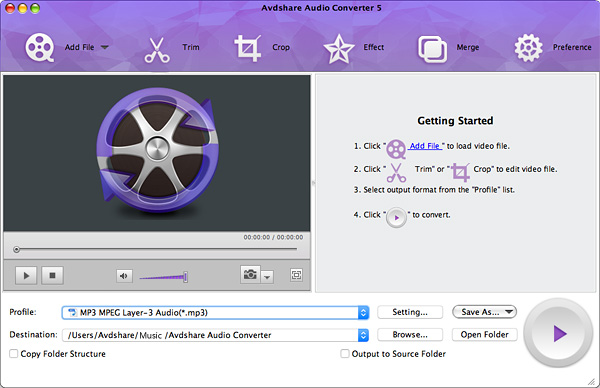Enable Copy Folder Structure checkbox

click(14, 354)
